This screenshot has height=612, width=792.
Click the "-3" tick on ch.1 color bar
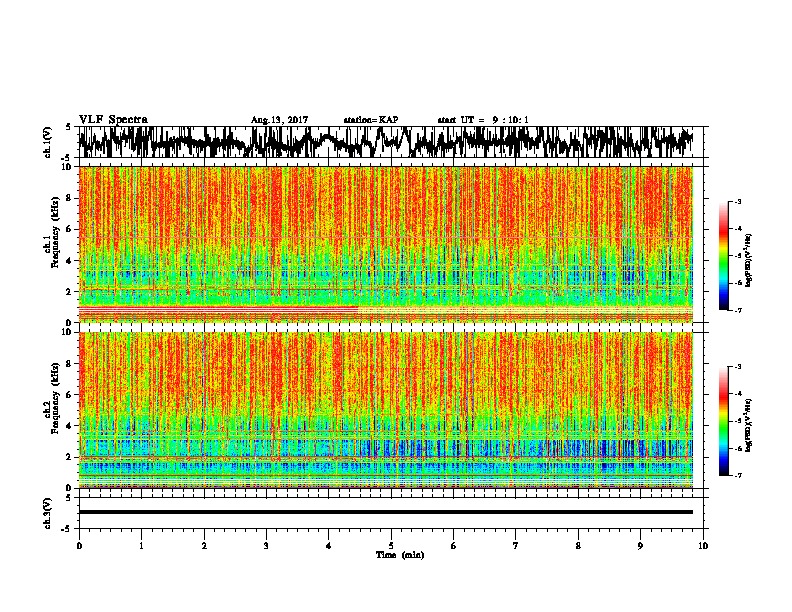[x=738, y=202]
